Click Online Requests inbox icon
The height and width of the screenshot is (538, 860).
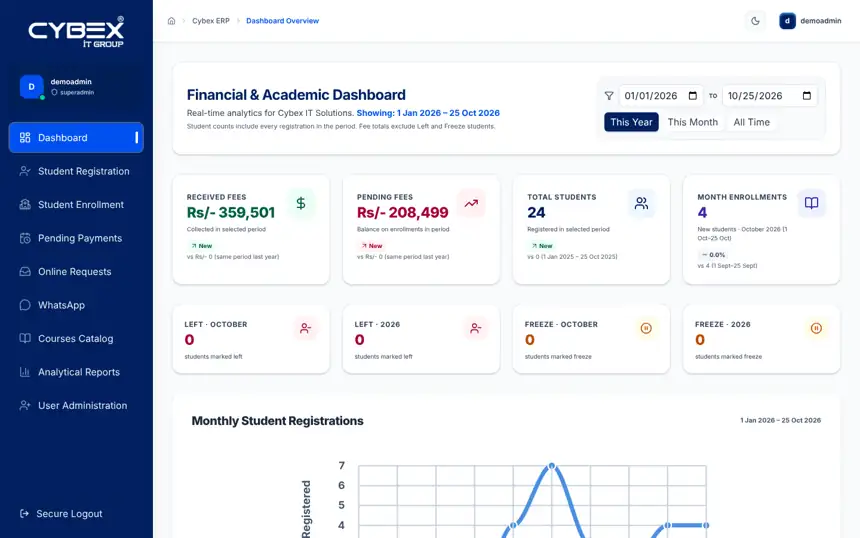[x=25, y=271]
